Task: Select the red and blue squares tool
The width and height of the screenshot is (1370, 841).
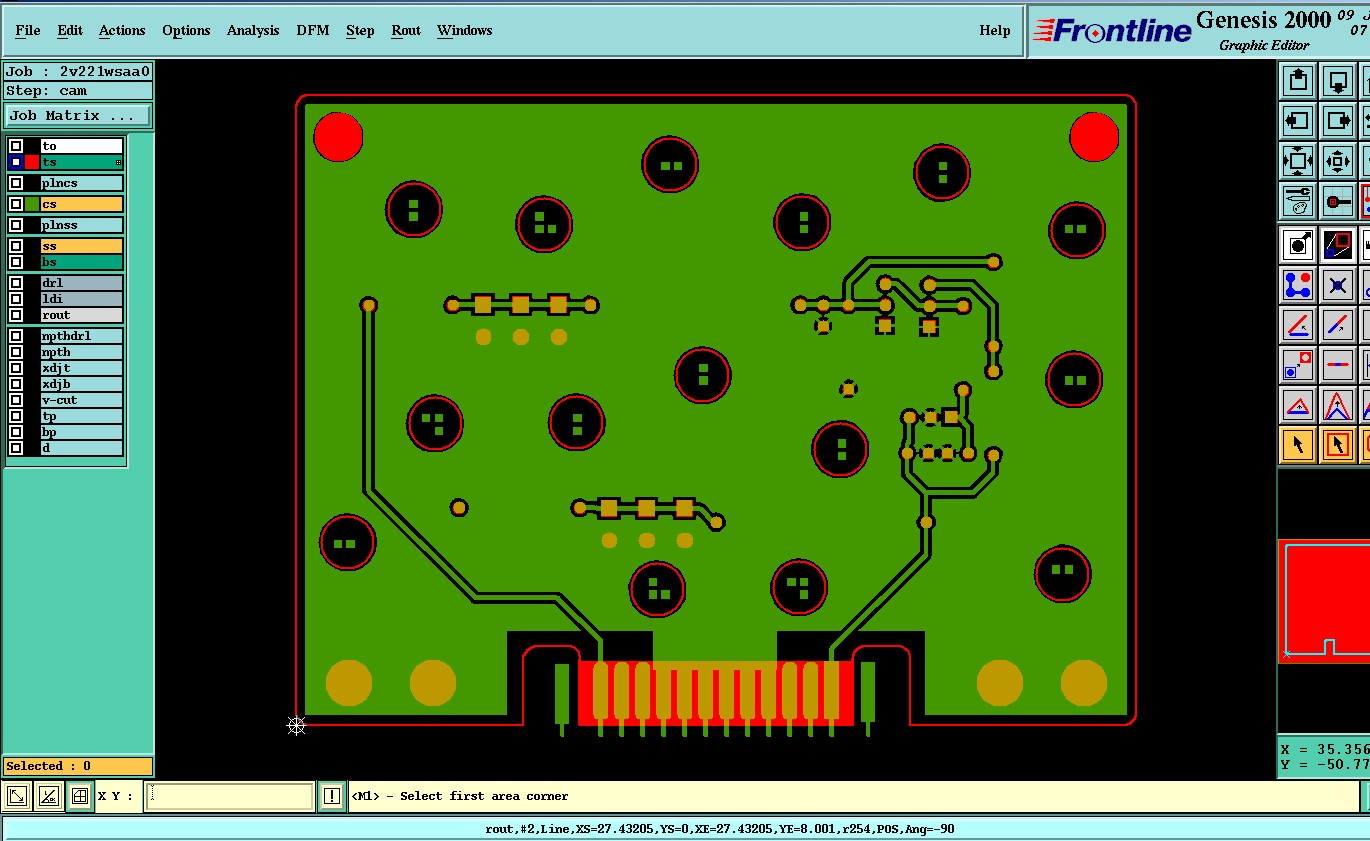Action: point(1338,243)
